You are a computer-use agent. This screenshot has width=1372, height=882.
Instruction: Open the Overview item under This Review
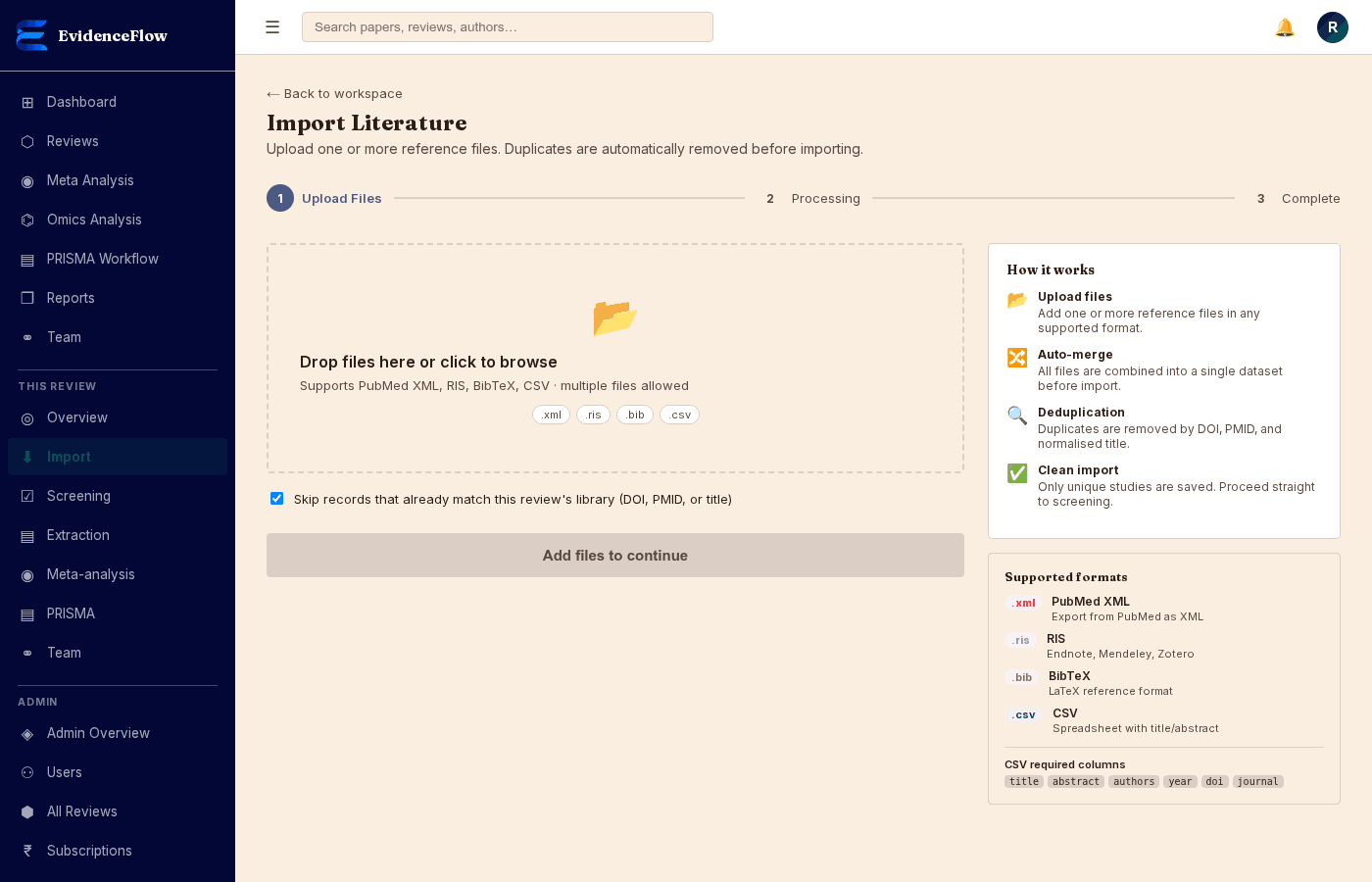[x=118, y=417]
